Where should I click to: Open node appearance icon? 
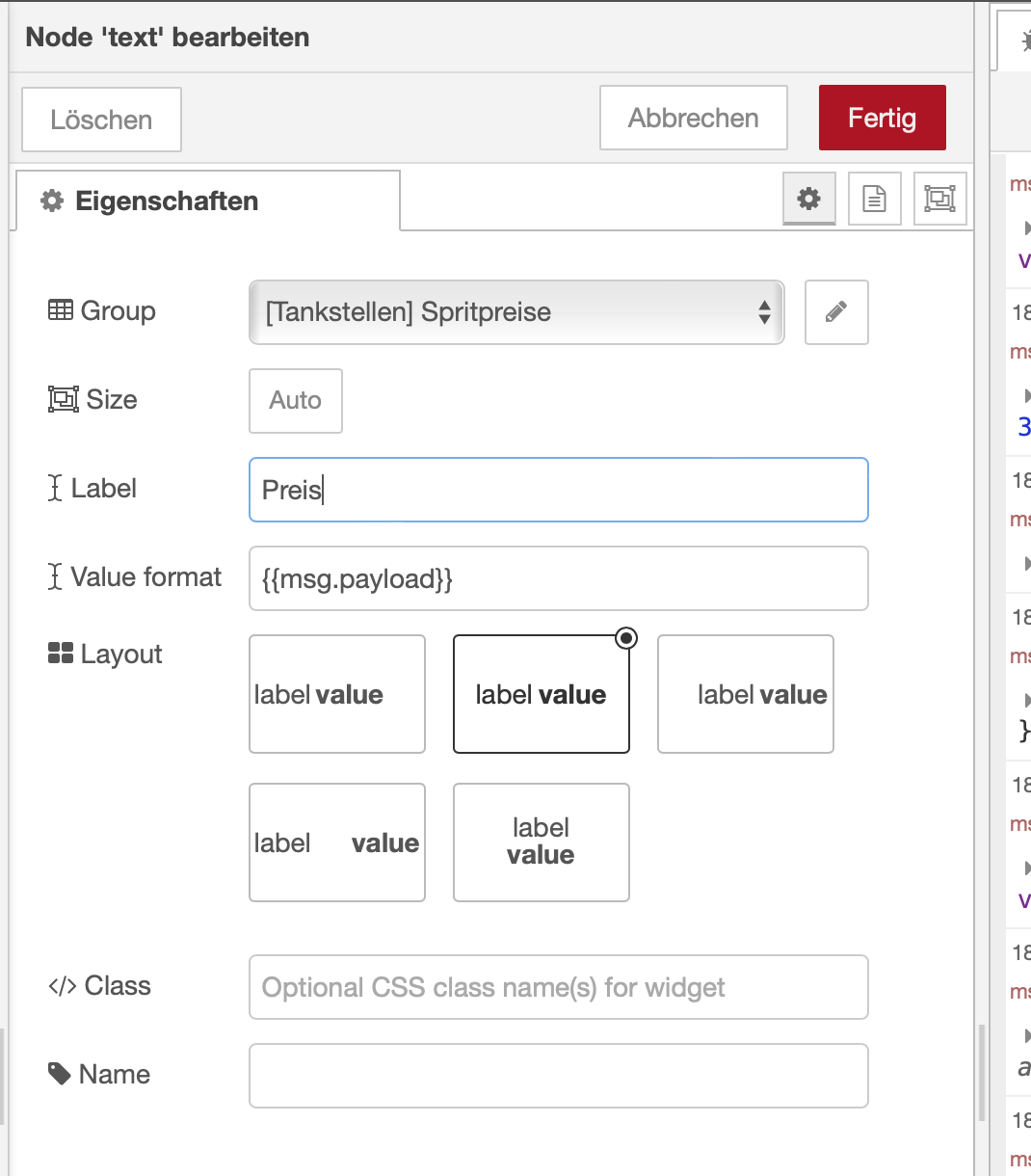coord(939,199)
